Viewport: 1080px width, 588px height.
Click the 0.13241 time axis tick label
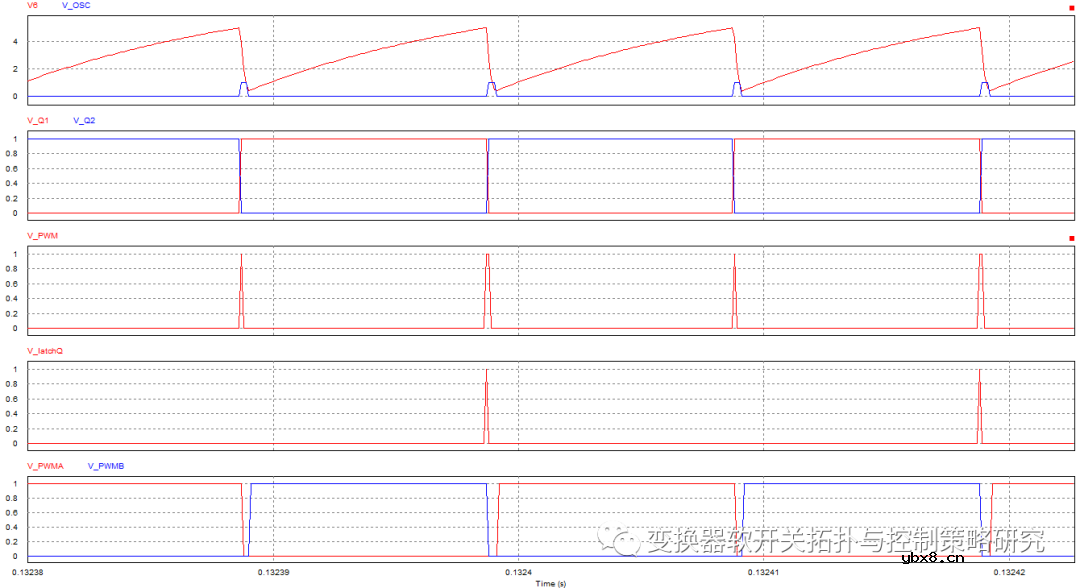pos(762,573)
